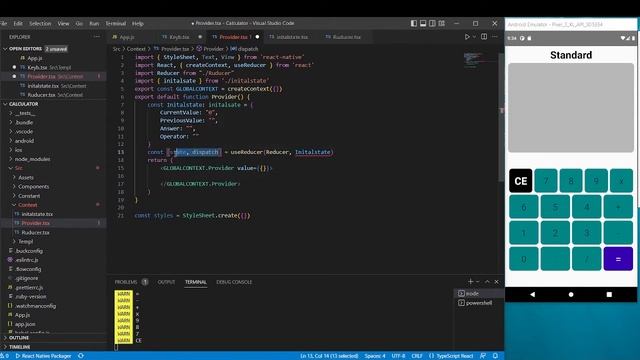This screenshot has height=360, width=640.
Task: Expand the Components folder
Action: click(x=33, y=187)
